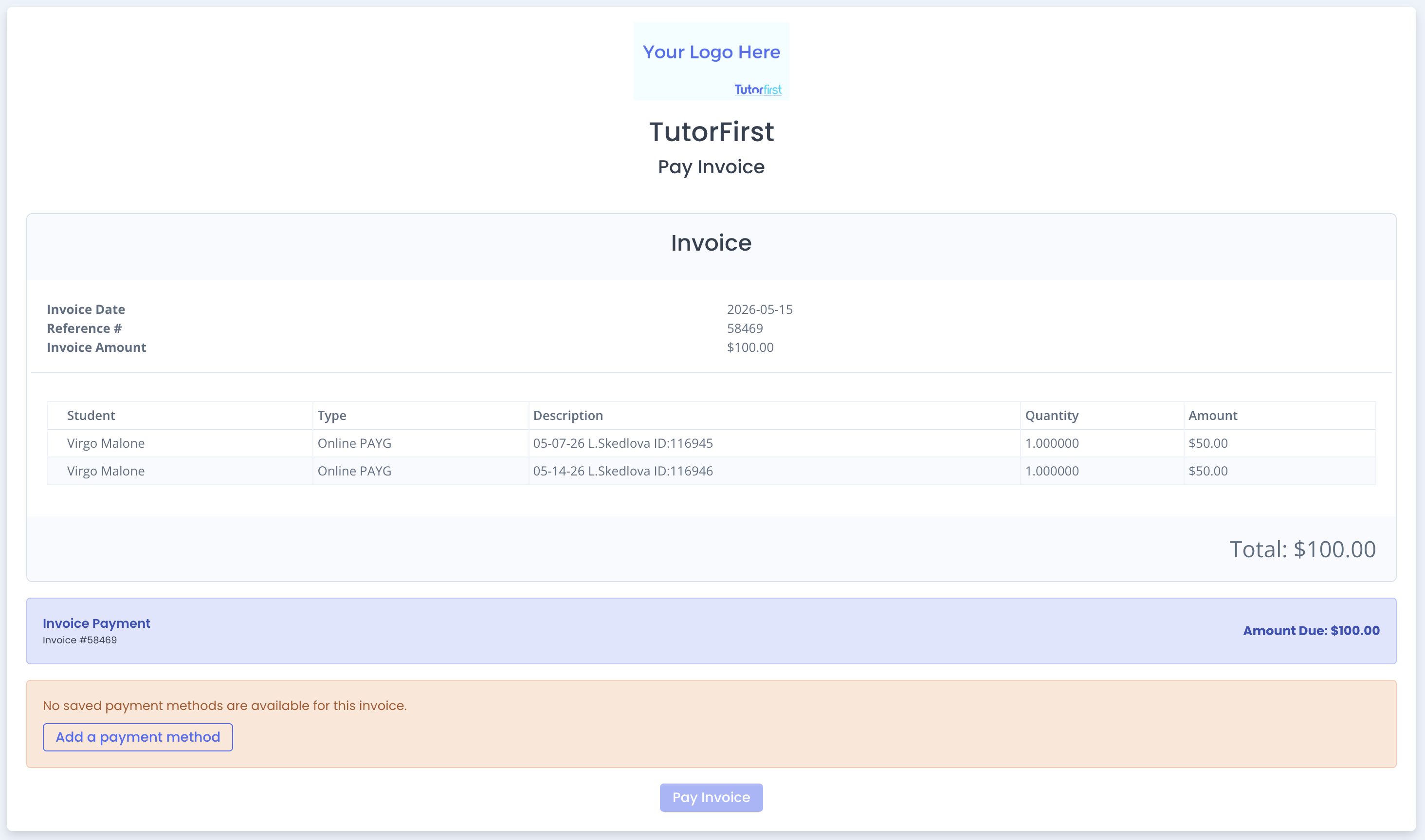This screenshot has width=1425, height=840.
Task: Click description 05-07-26 L.Skedlova ID:116945
Action: pos(622,443)
